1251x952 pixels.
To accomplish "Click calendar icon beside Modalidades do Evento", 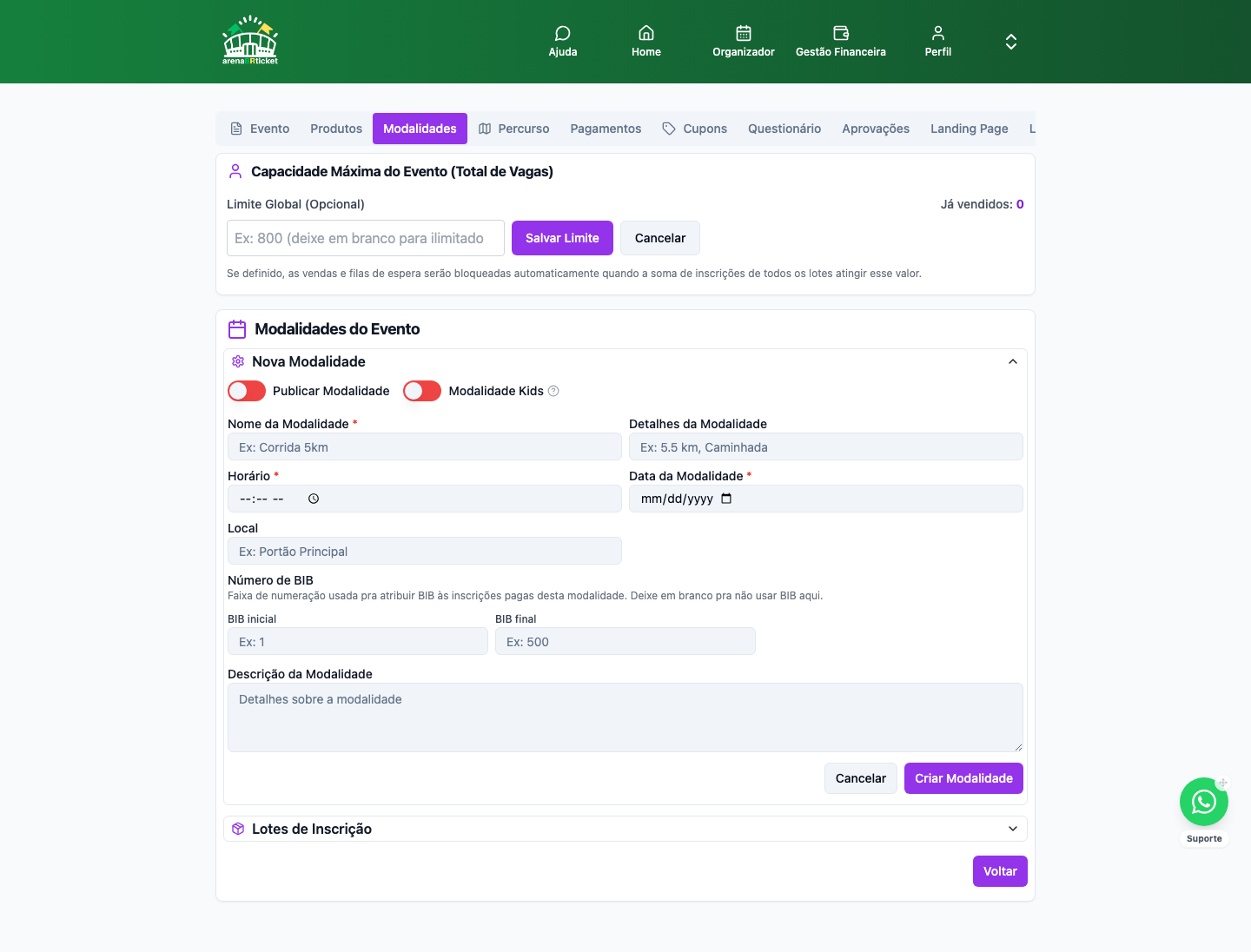I will [x=237, y=329].
